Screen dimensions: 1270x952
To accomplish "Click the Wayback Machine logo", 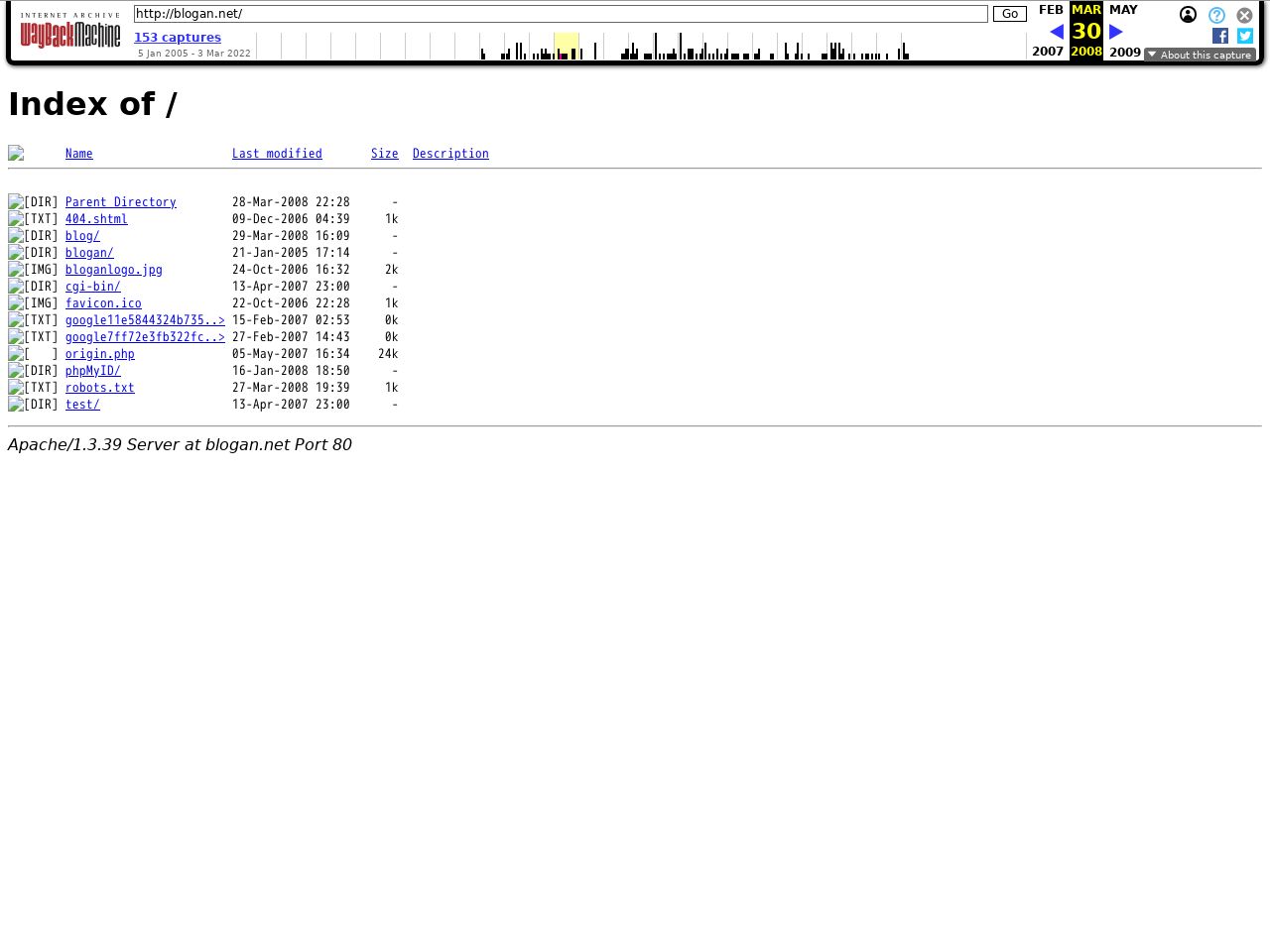I will click(70, 34).
